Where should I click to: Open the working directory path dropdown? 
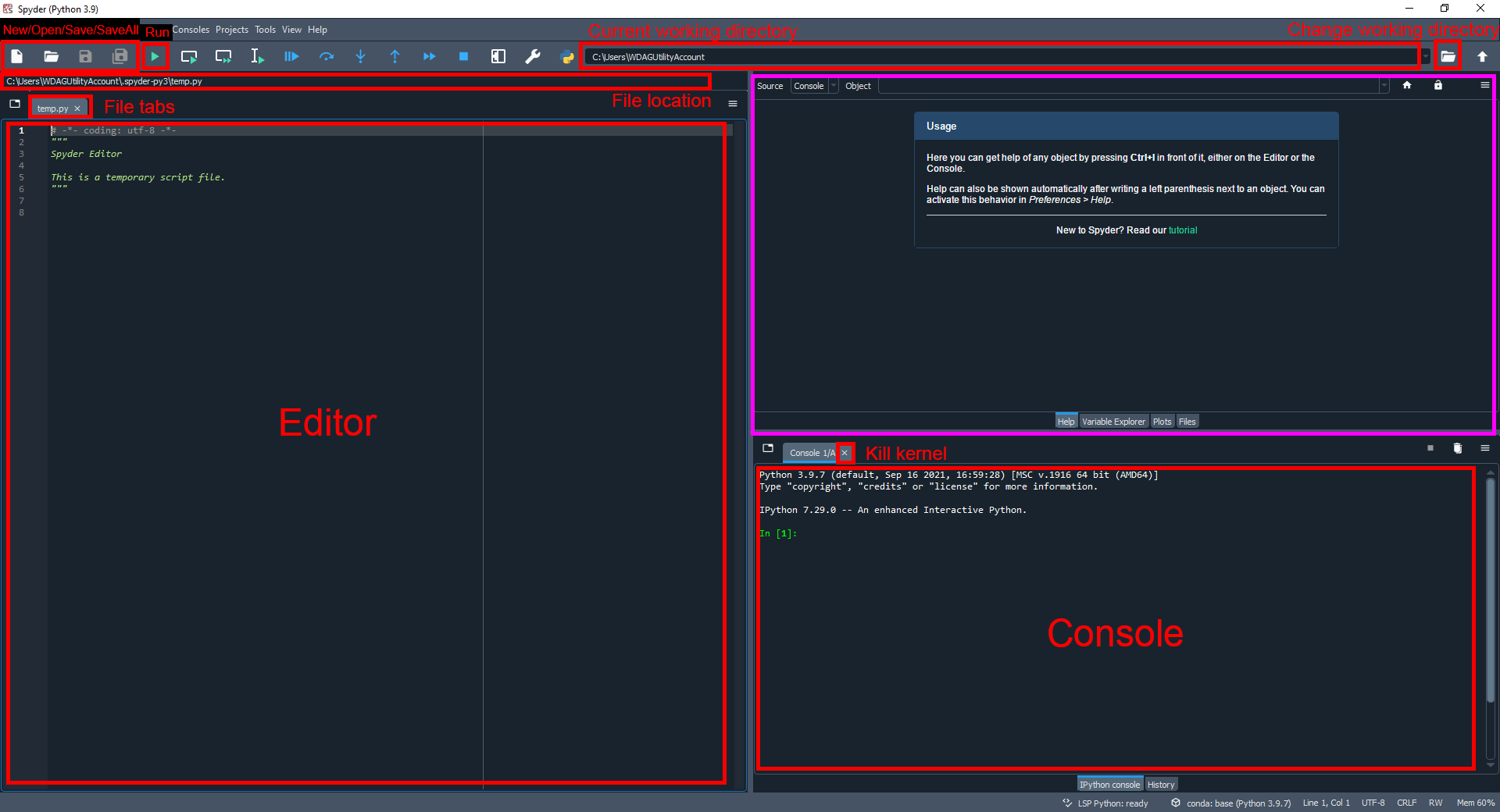[1426, 56]
